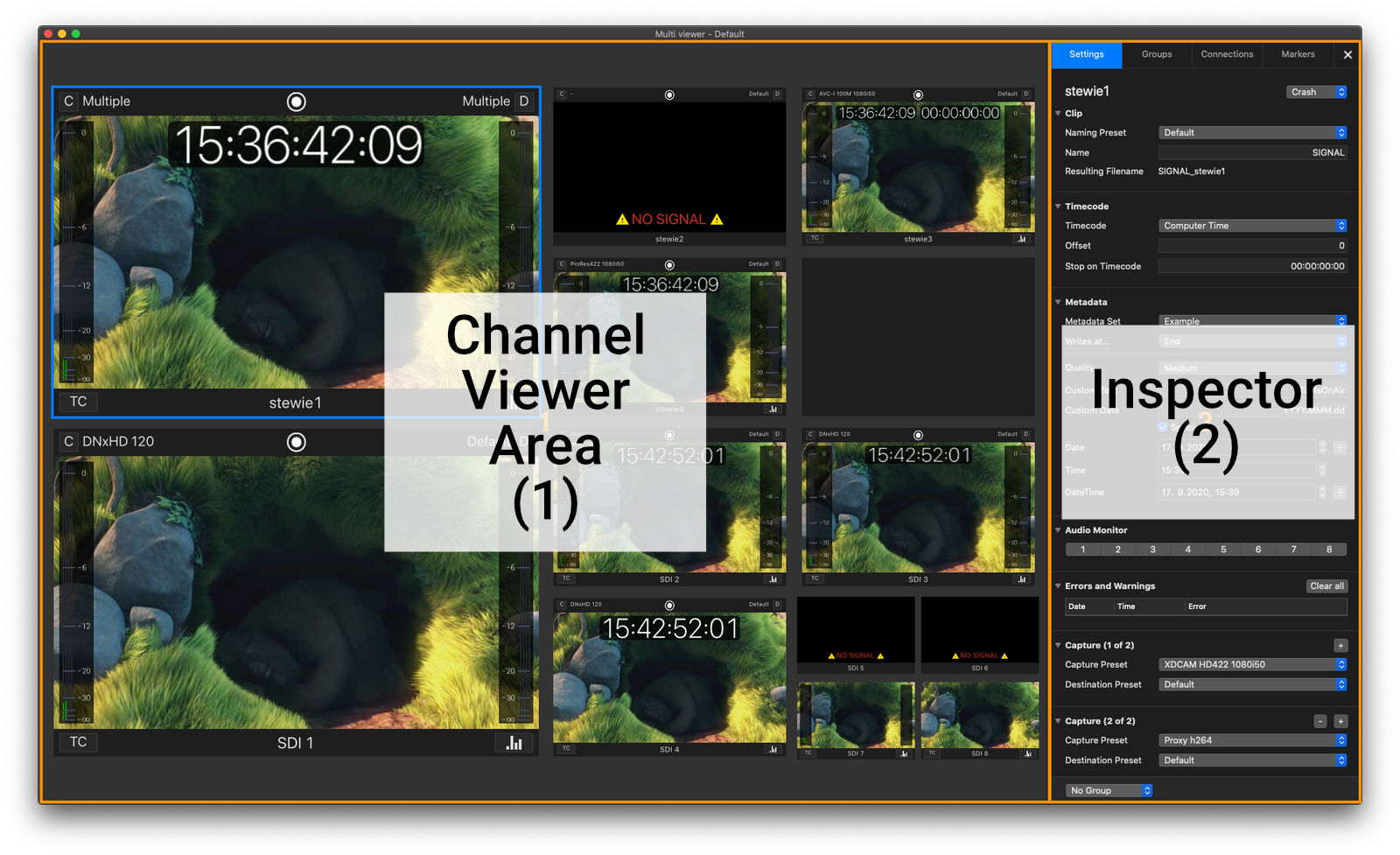Screen dimensions: 1400x855
Task: Toggle the TC button on stewie3
Action: click(815, 238)
